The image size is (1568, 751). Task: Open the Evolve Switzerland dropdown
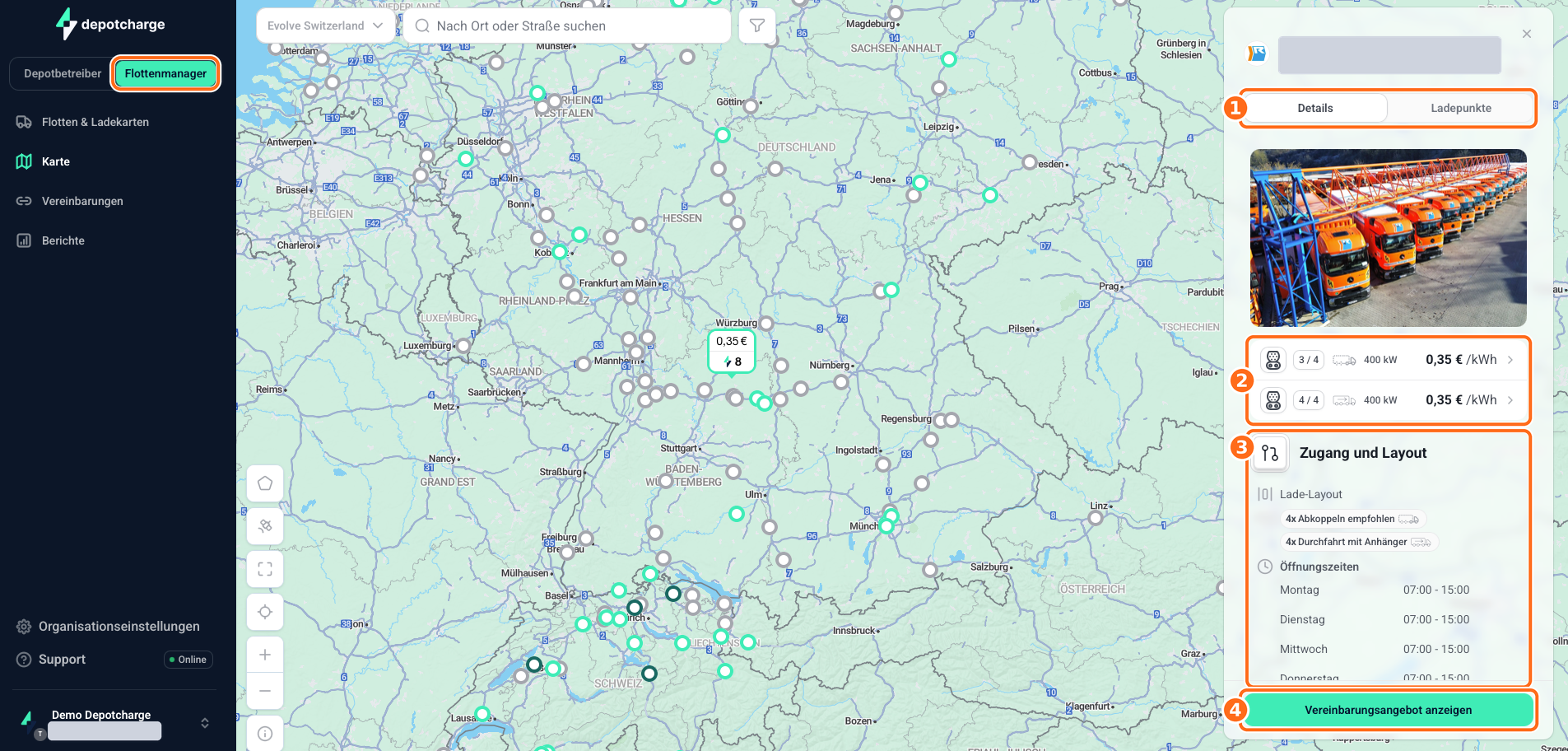[x=325, y=26]
